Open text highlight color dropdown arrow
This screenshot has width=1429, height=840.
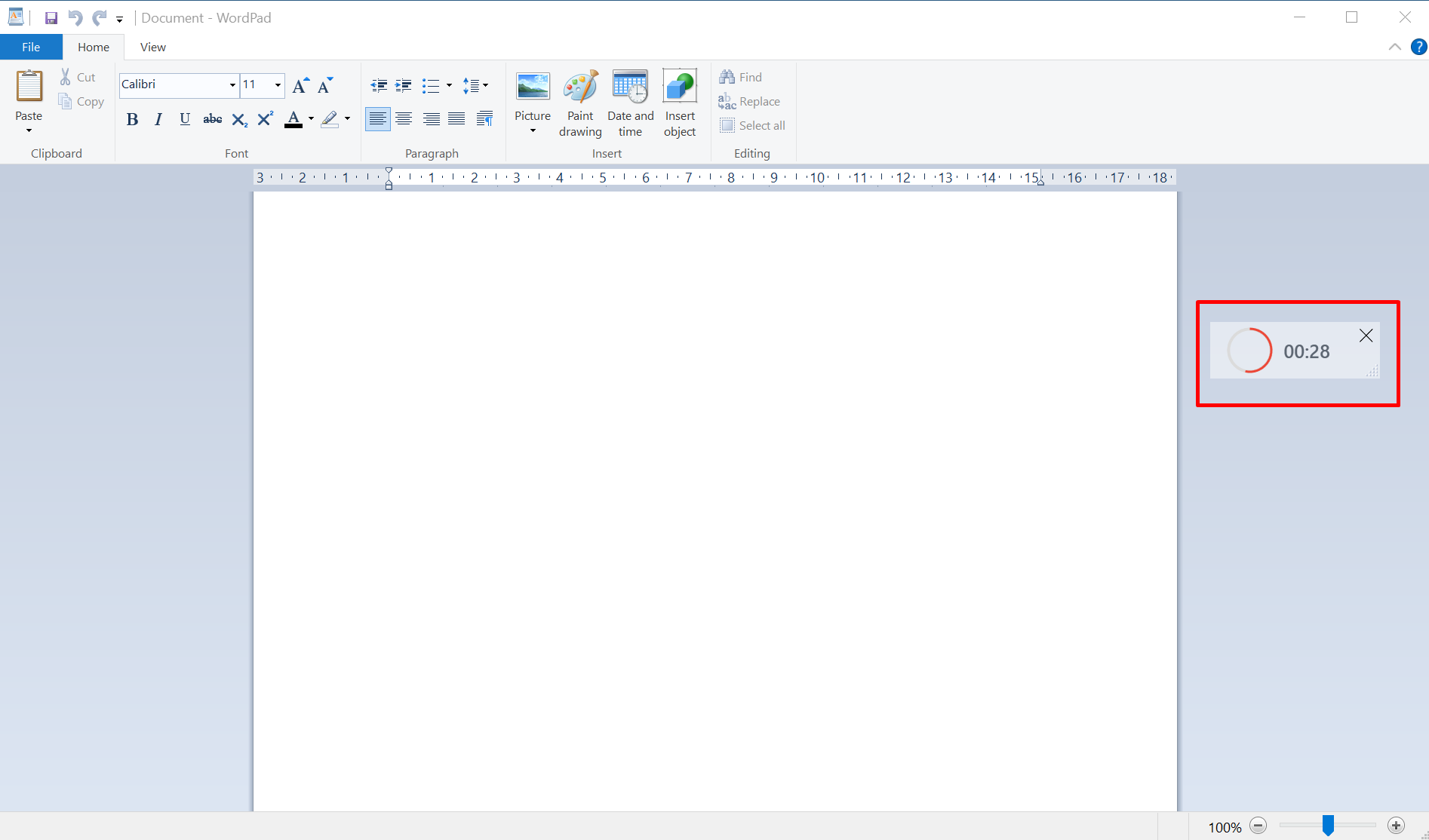pyautogui.click(x=348, y=119)
